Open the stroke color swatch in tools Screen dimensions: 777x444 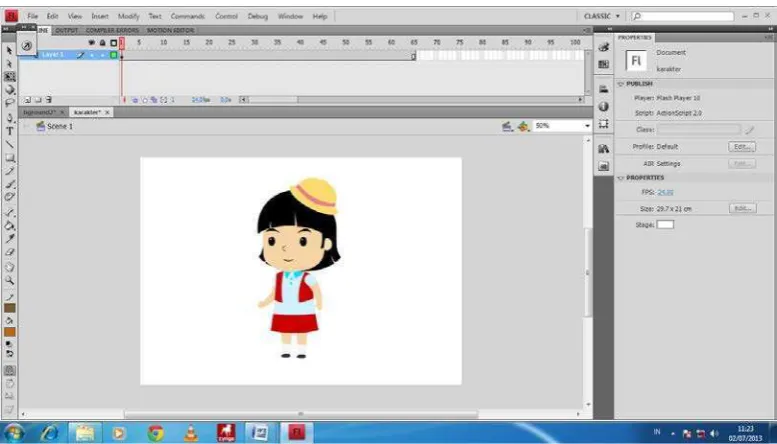click(9, 308)
